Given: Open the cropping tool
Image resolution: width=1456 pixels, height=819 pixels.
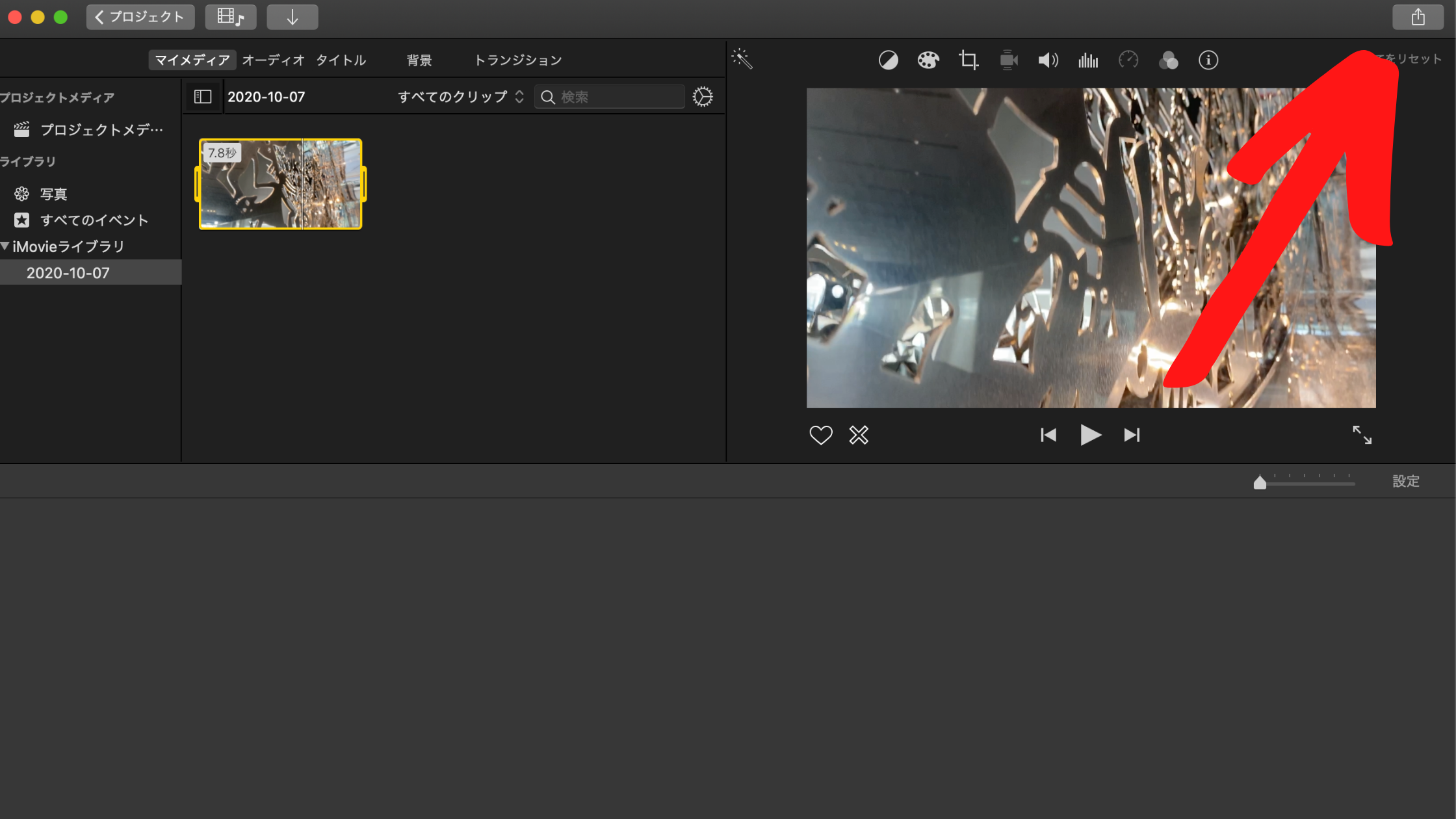Looking at the screenshot, I should [x=968, y=60].
